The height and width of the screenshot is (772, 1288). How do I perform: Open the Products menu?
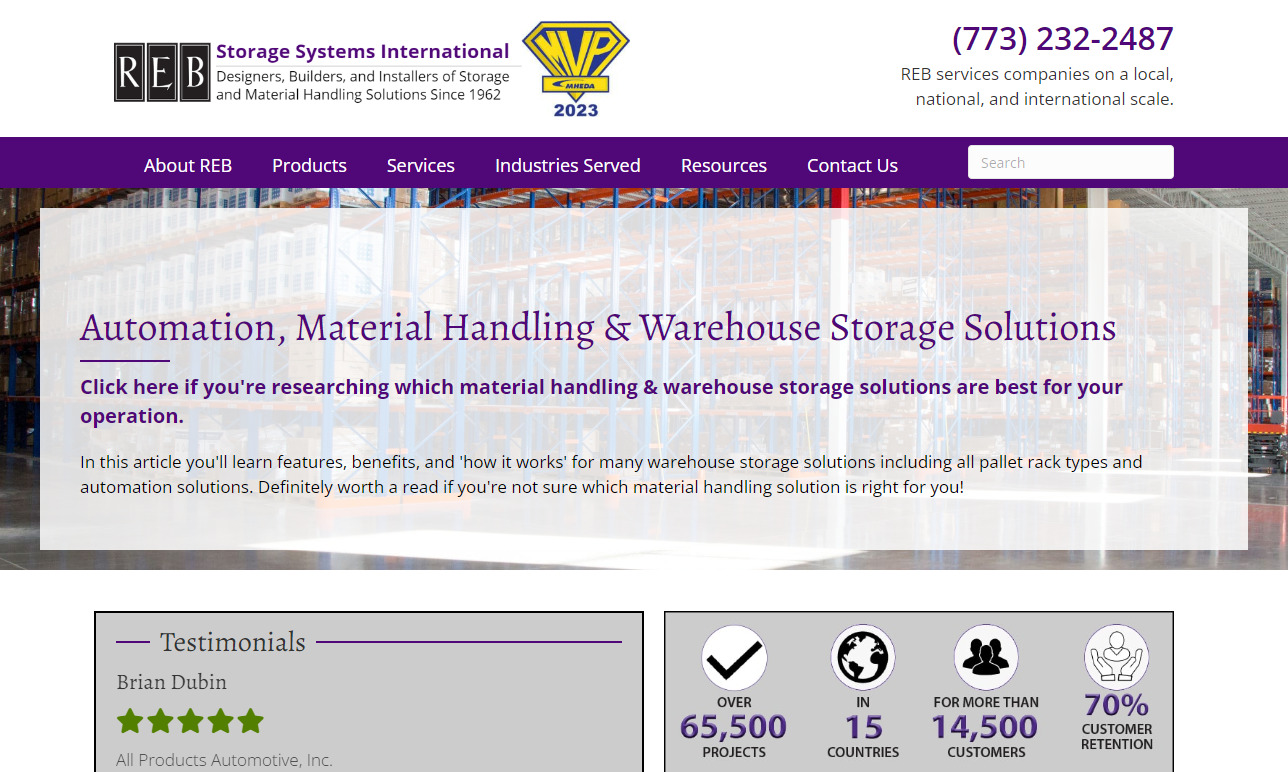(x=309, y=165)
